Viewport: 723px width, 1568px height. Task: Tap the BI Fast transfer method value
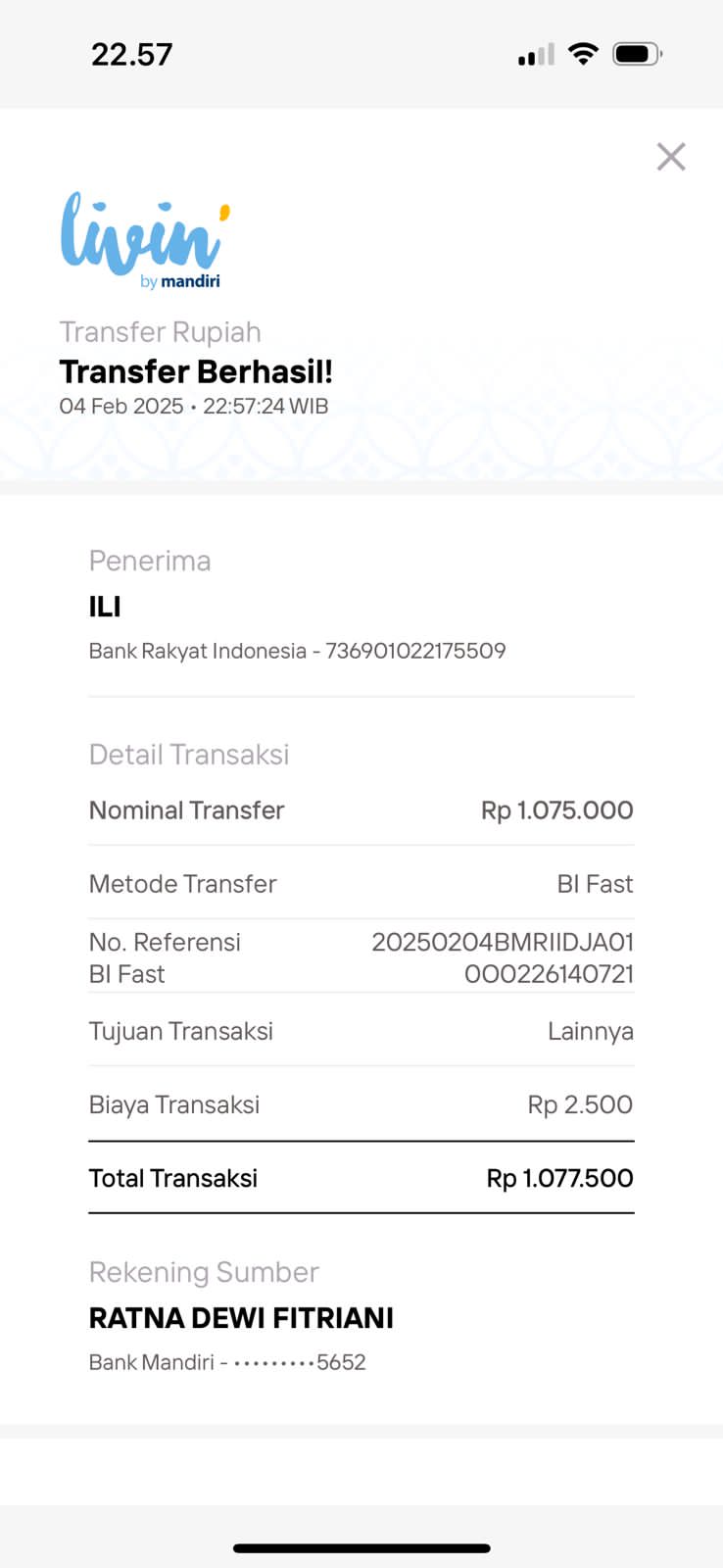click(x=595, y=884)
